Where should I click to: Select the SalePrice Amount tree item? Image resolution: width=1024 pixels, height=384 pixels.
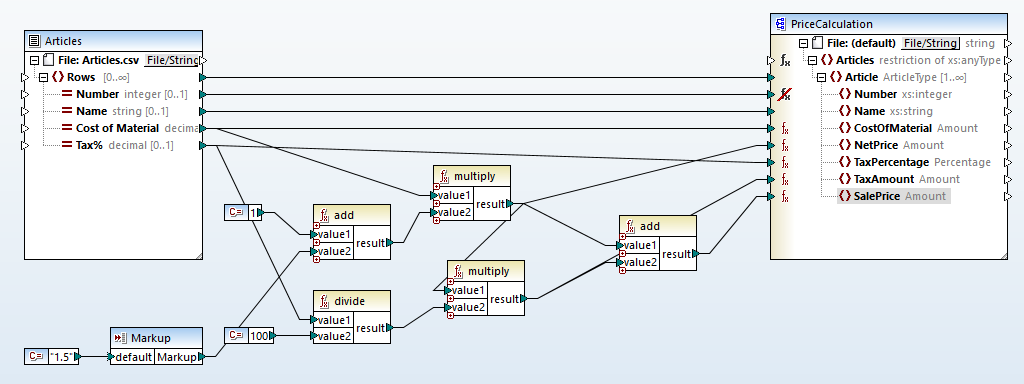click(x=893, y=196)
